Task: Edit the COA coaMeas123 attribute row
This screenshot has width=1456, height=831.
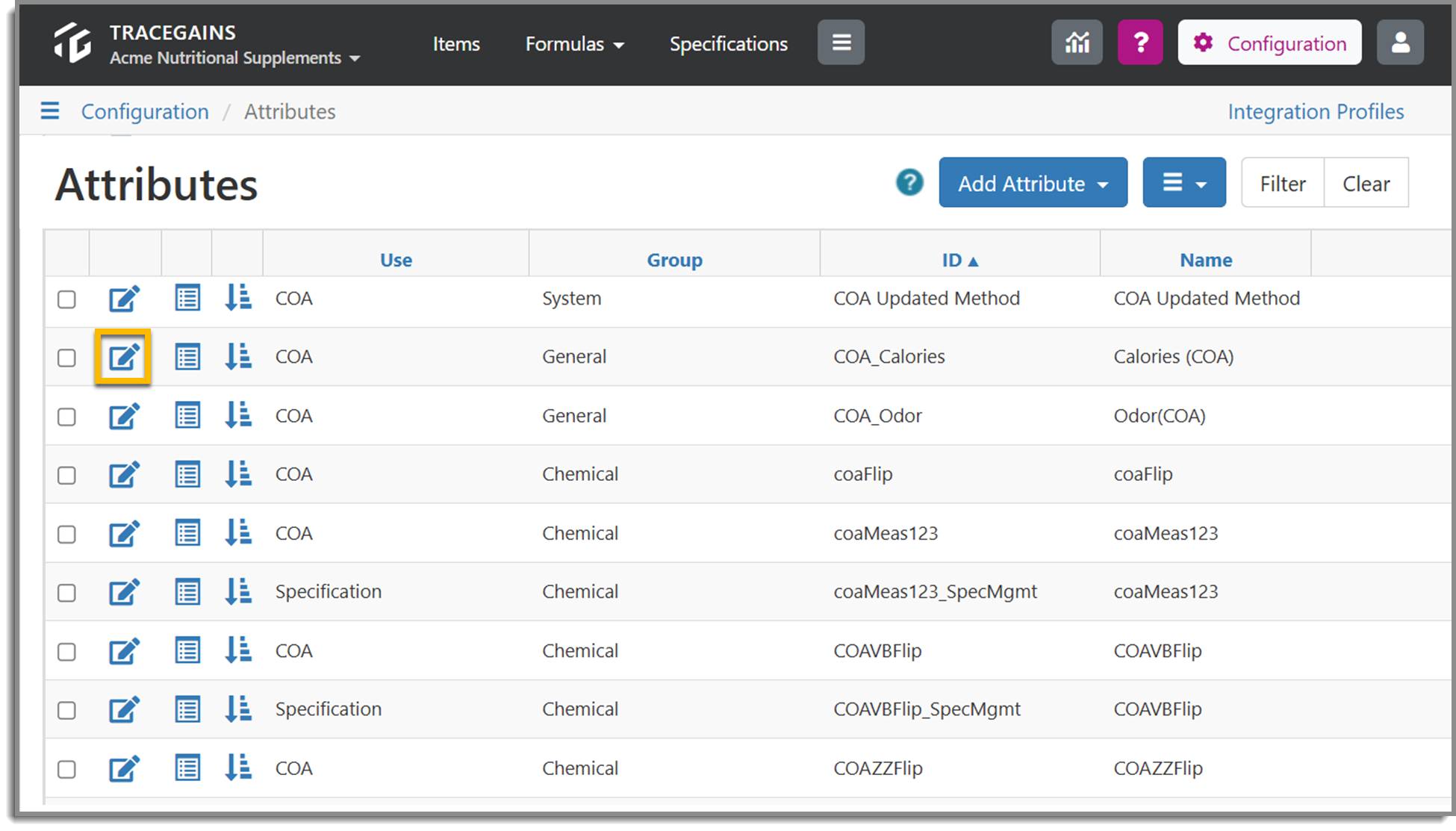Action: (x=124, y=534)
